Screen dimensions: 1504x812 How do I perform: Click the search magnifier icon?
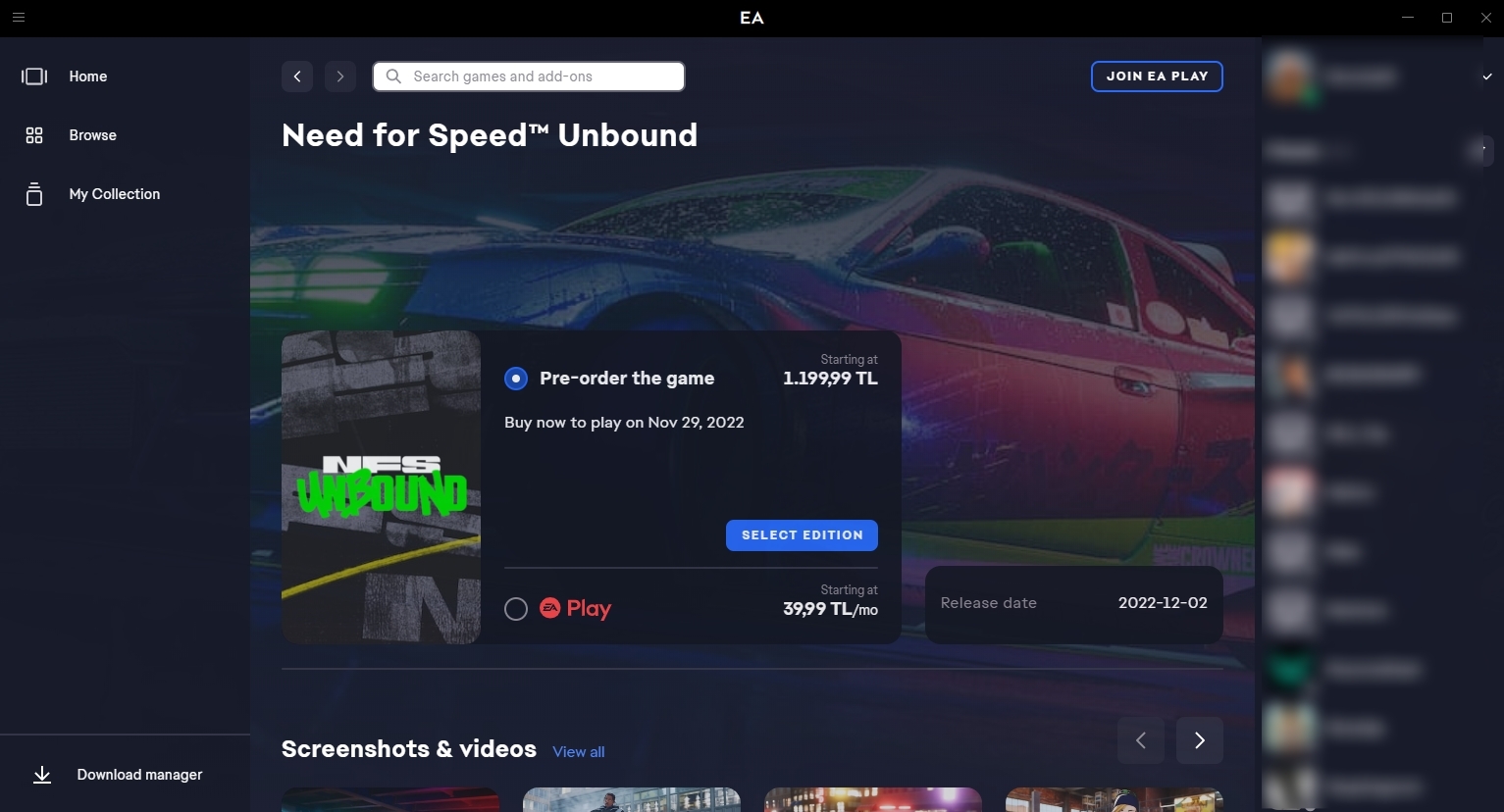[x=393, y=76]
